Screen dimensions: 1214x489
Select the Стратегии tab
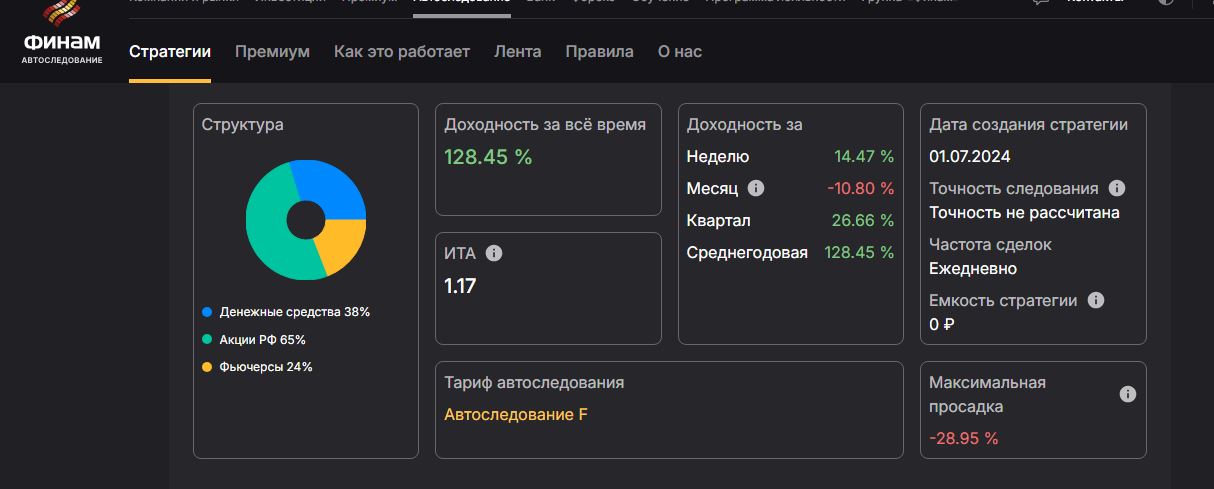(170, 52)
